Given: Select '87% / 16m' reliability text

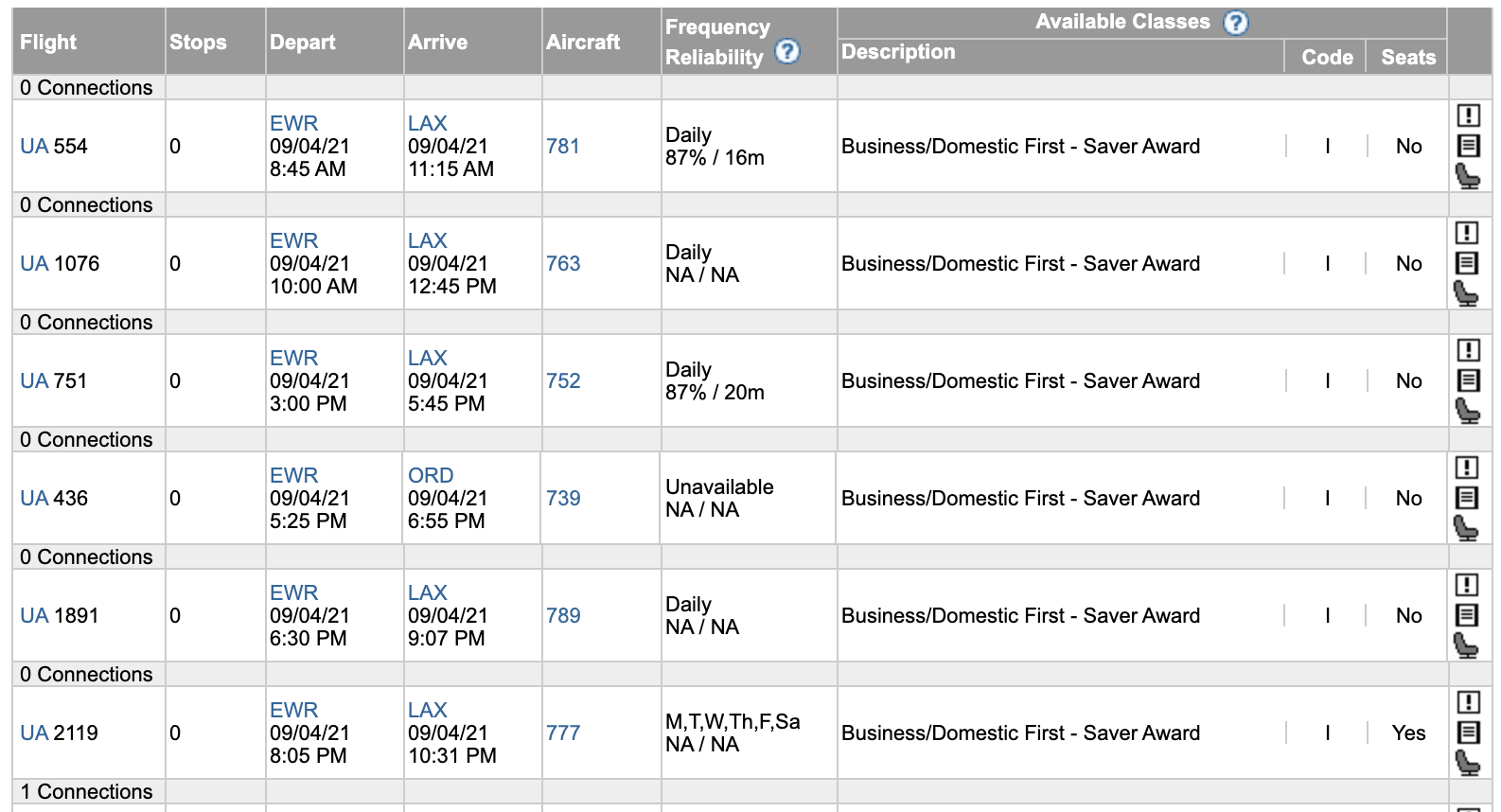Looking at the screenshot, I should (x=715, y=158).
